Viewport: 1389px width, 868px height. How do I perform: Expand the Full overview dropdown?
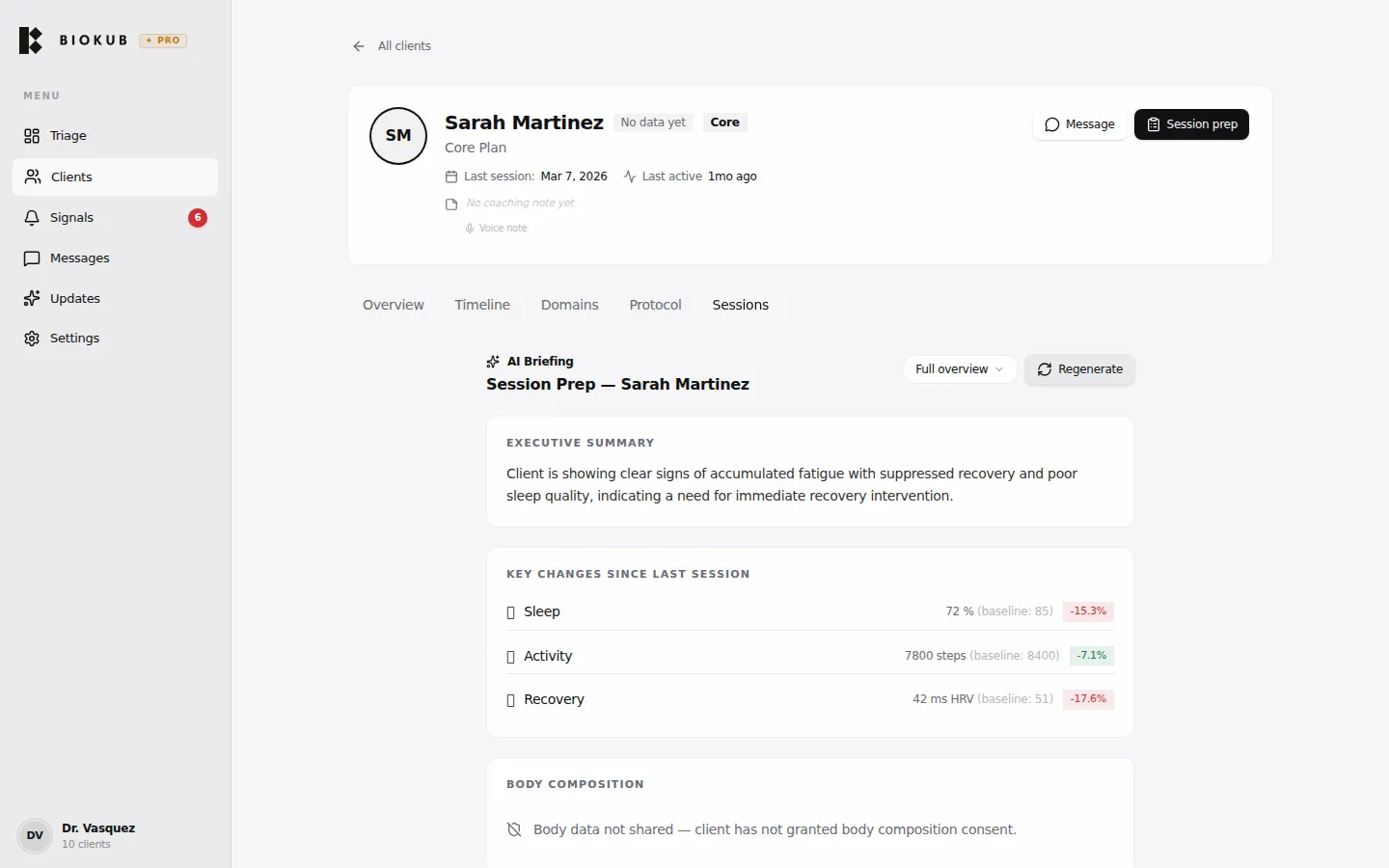click(959, 369)
